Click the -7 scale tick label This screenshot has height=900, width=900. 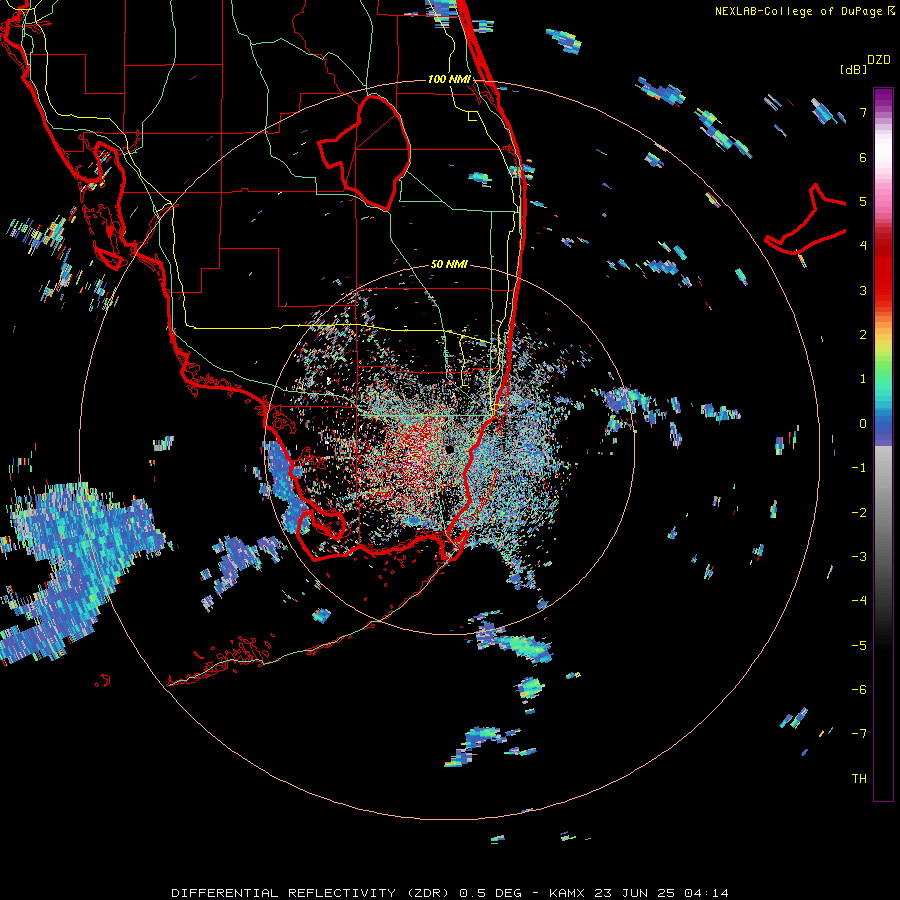859,734
